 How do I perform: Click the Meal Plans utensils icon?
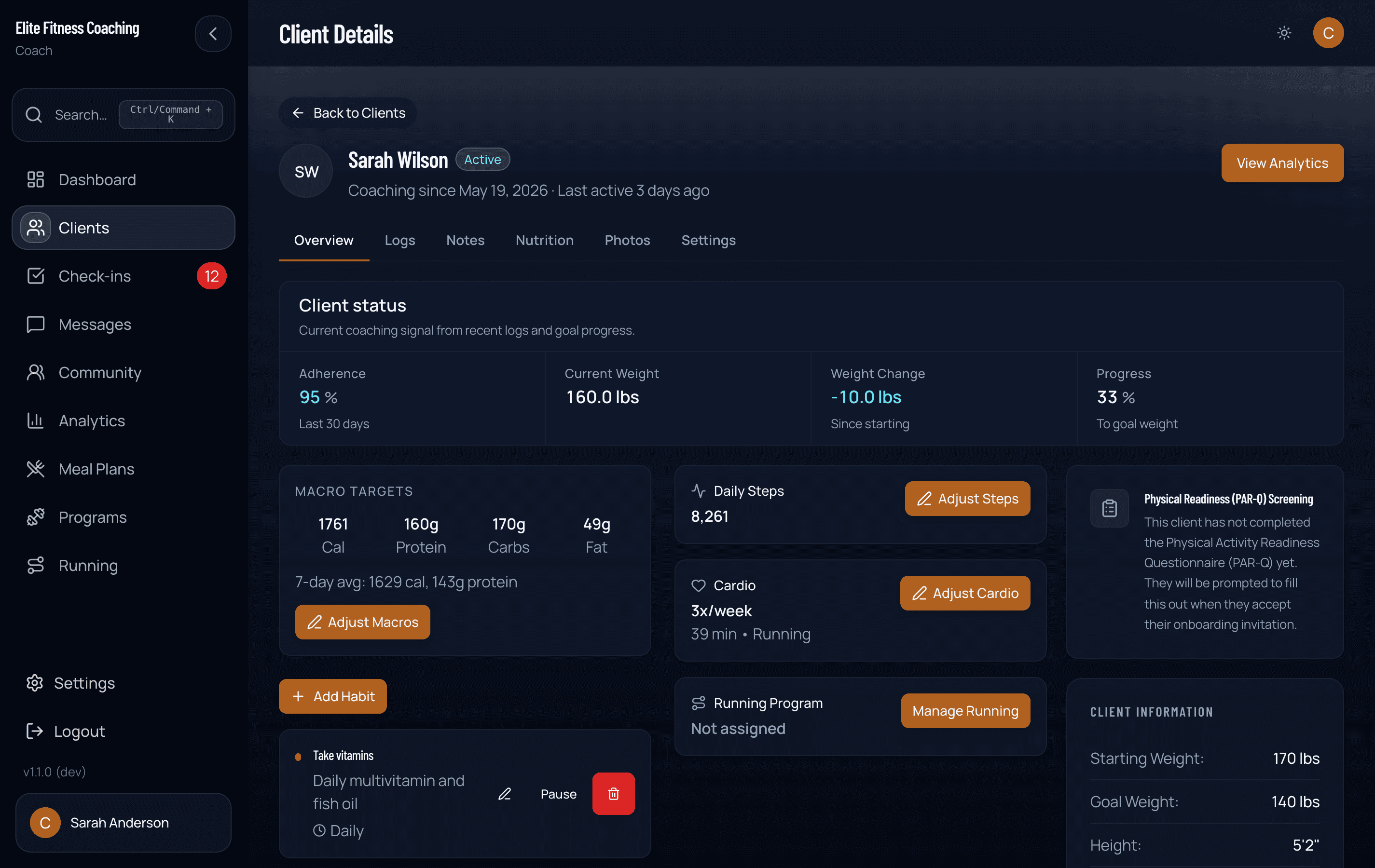pos(35,469)
